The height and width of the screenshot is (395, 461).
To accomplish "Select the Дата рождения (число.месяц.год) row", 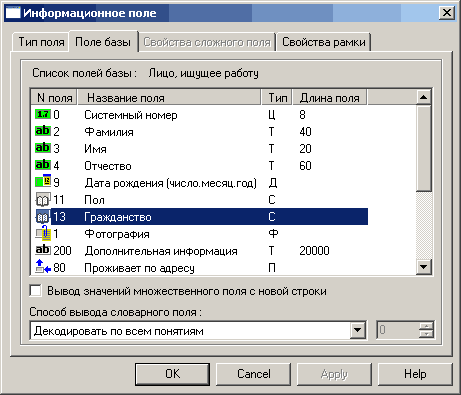I will 200,183.
